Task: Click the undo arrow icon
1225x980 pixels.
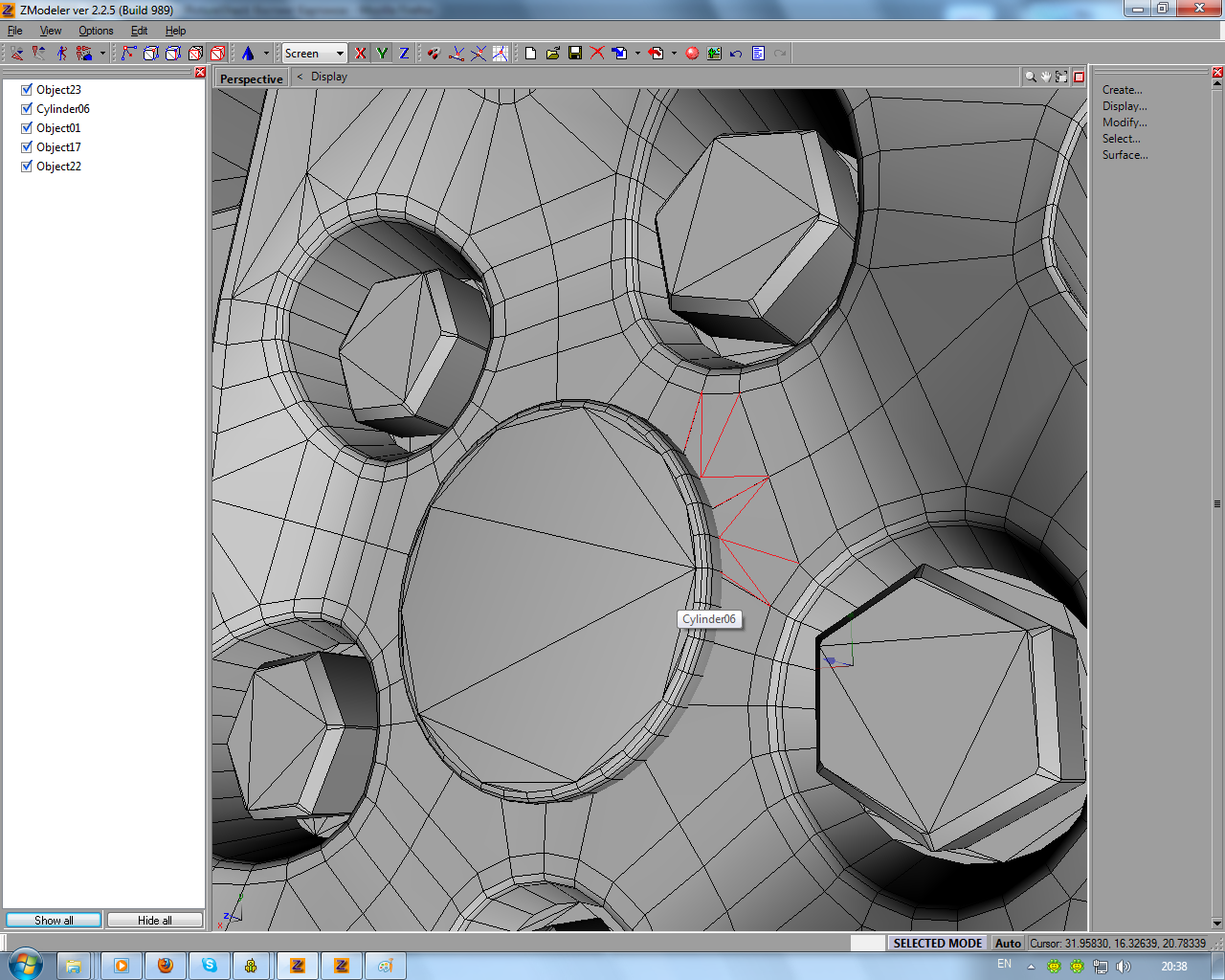Action: tap(736, 54)
